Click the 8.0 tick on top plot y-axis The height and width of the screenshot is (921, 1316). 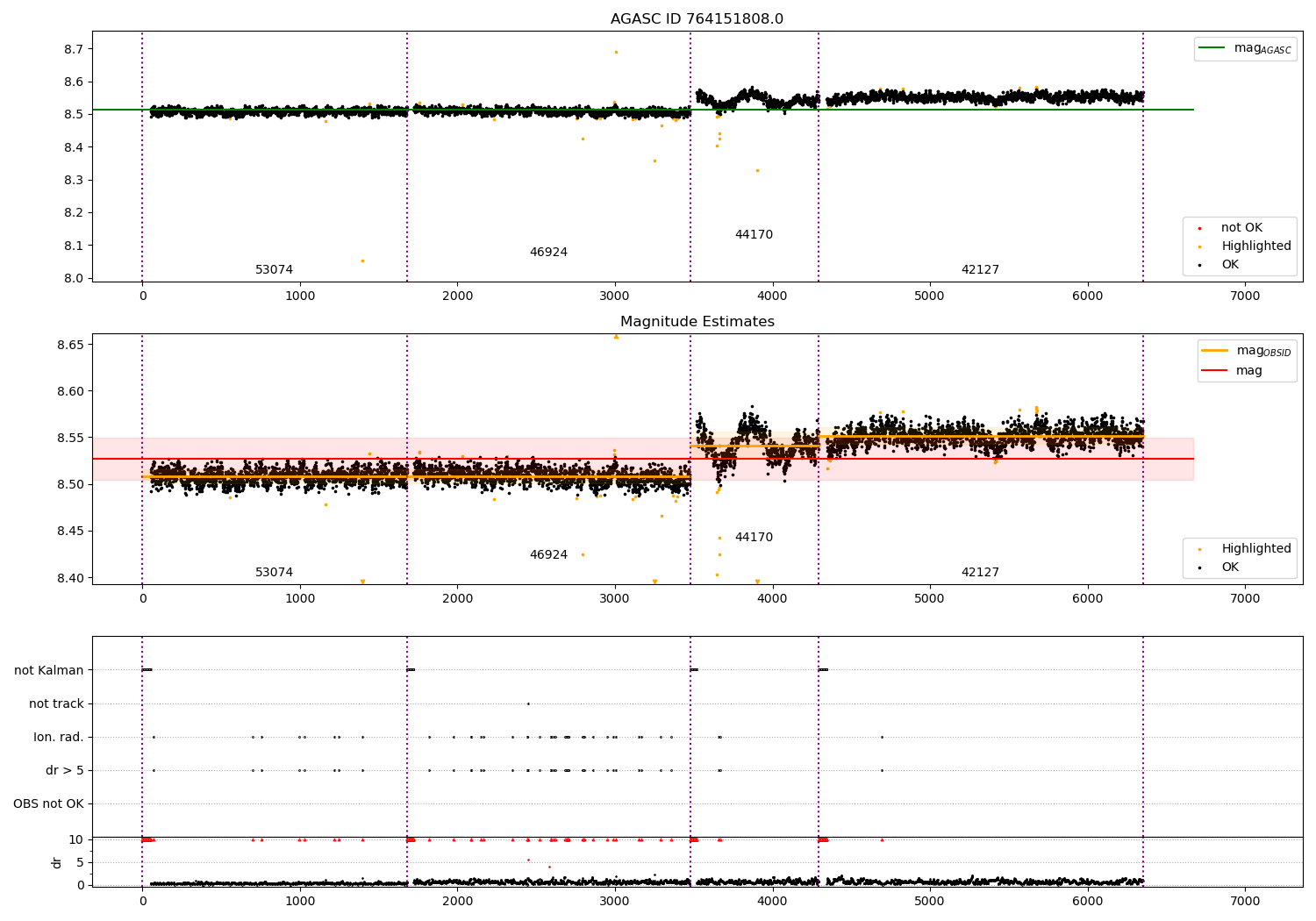click(x=74, y=279)
